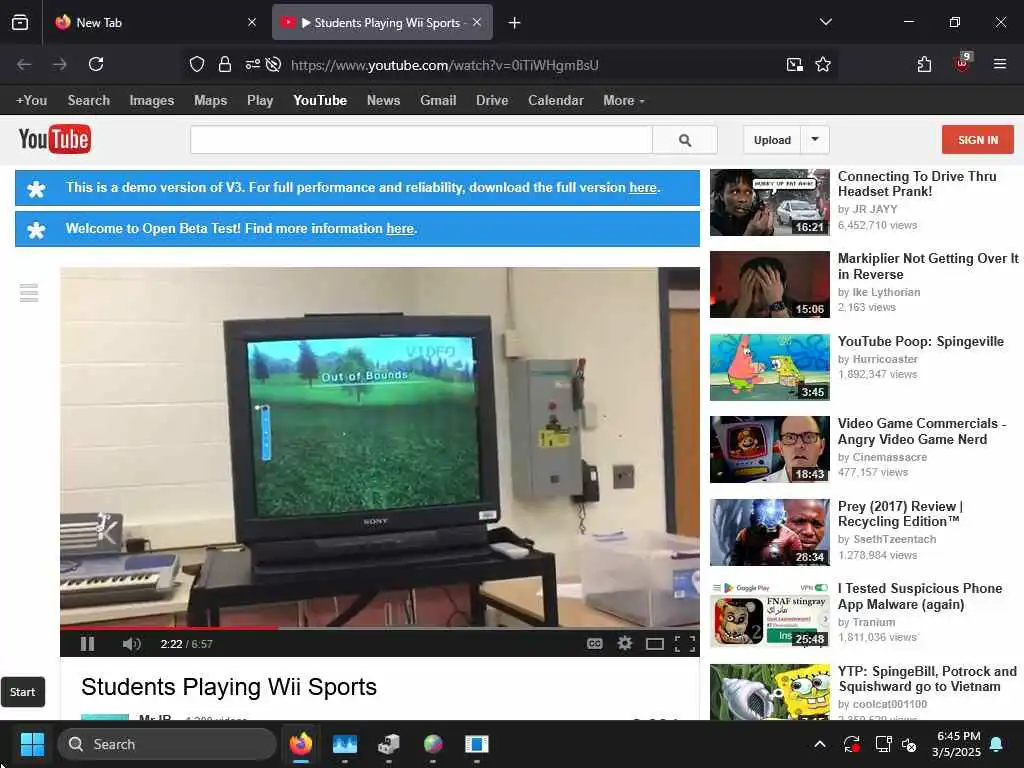Open the notifications bell in taskbar
The image size is (1024, 768).
click(997, 744)
